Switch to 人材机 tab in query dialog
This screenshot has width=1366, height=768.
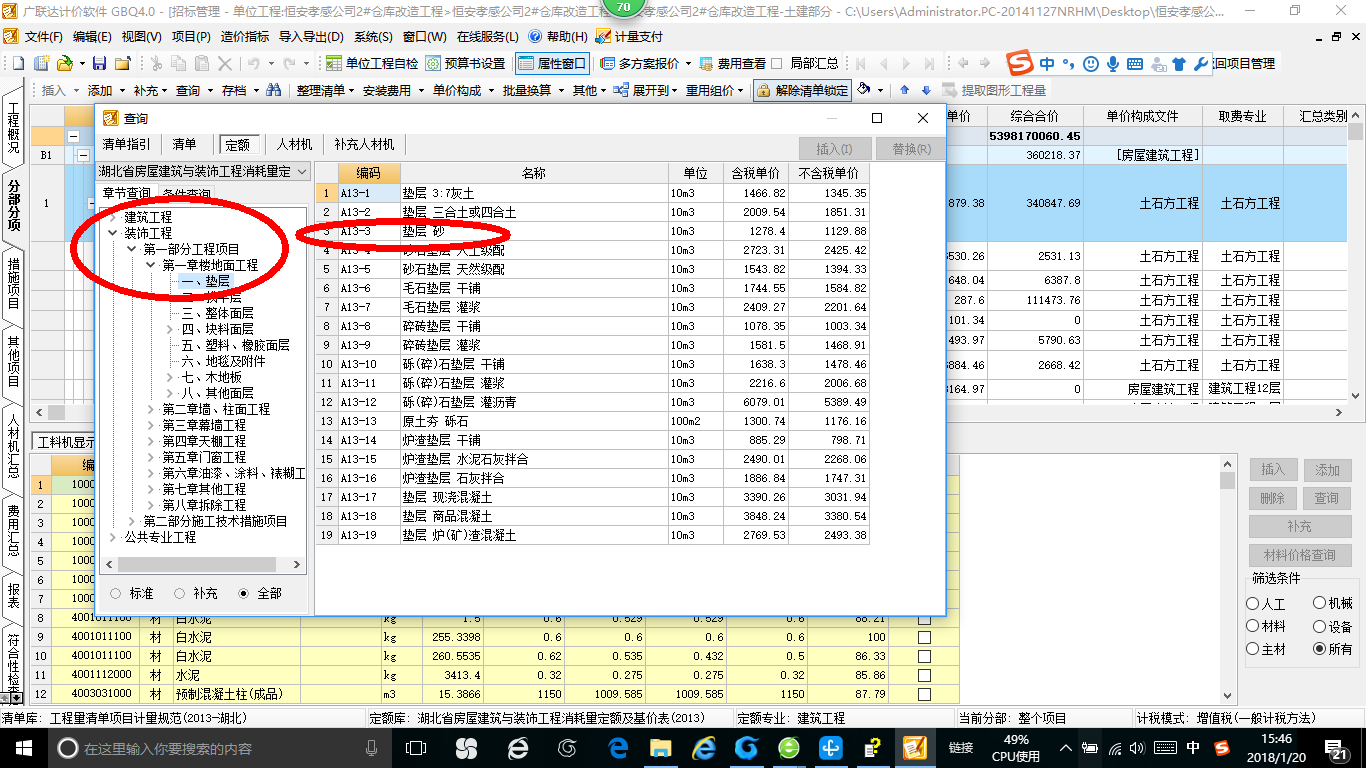(x=294, y=145)
